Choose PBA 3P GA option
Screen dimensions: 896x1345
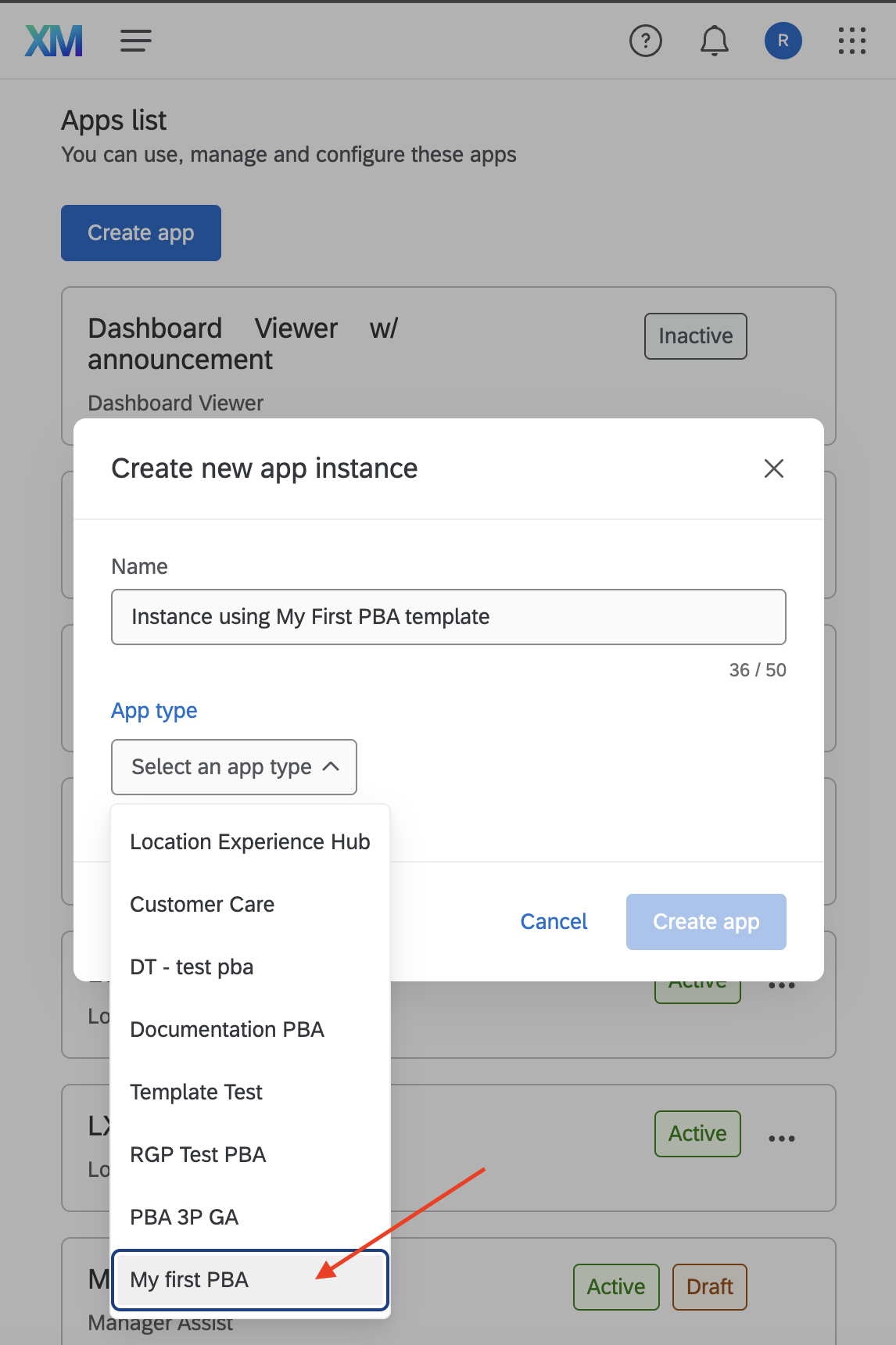250,1218
